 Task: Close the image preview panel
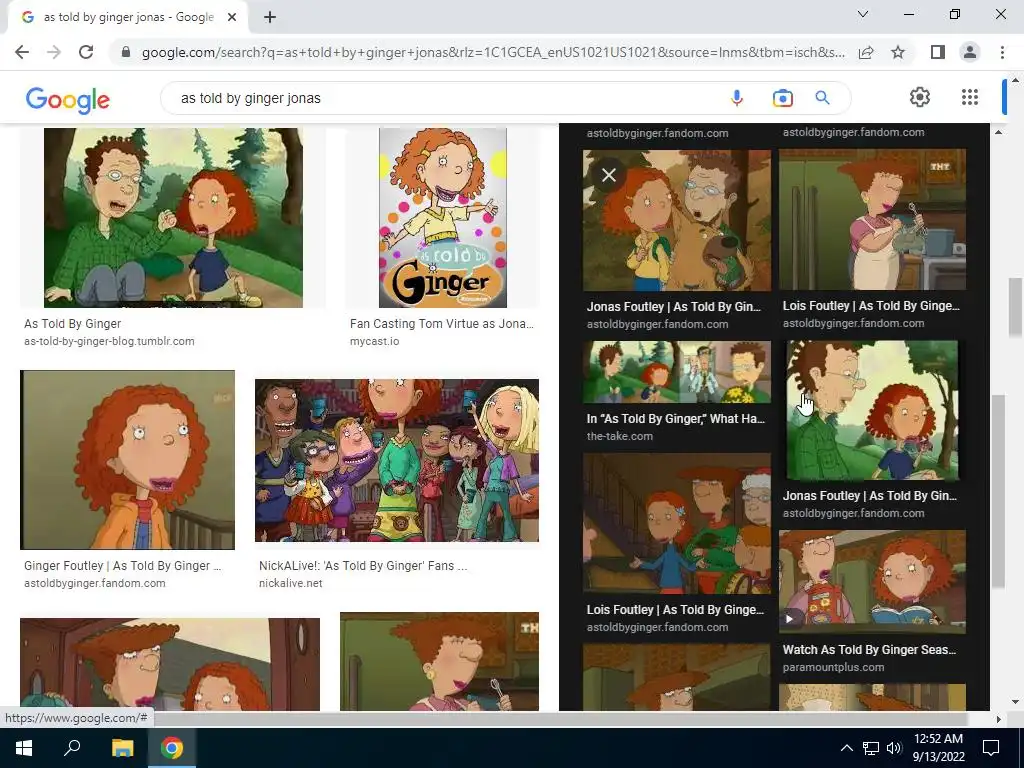pyautogui.click(x=609, y=175)
